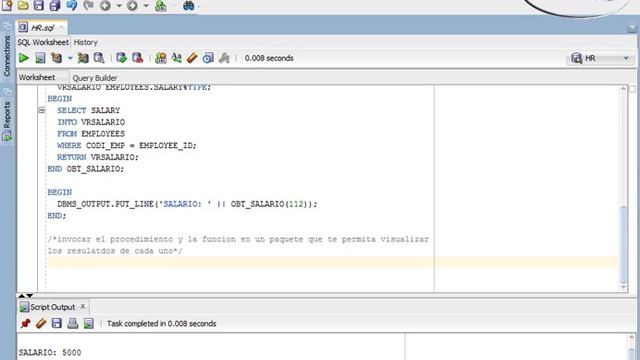The image size is (640, 360).
Task: Click the Save All icon in main toolbar
Action: (55, 5)
